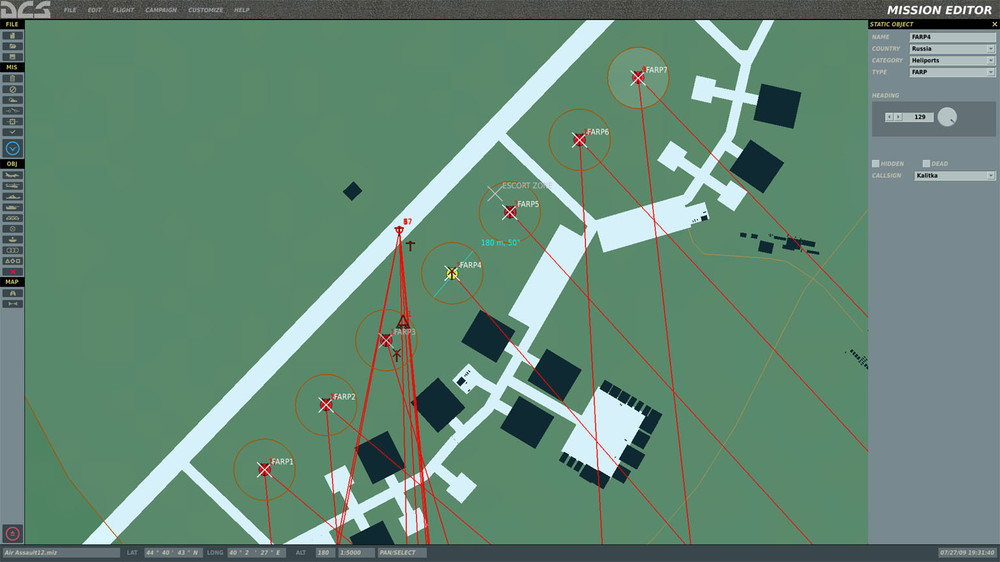Click the PAN/SELECT mode indicator
Screen dimensions: 1000x562
[x=402, y=552]
